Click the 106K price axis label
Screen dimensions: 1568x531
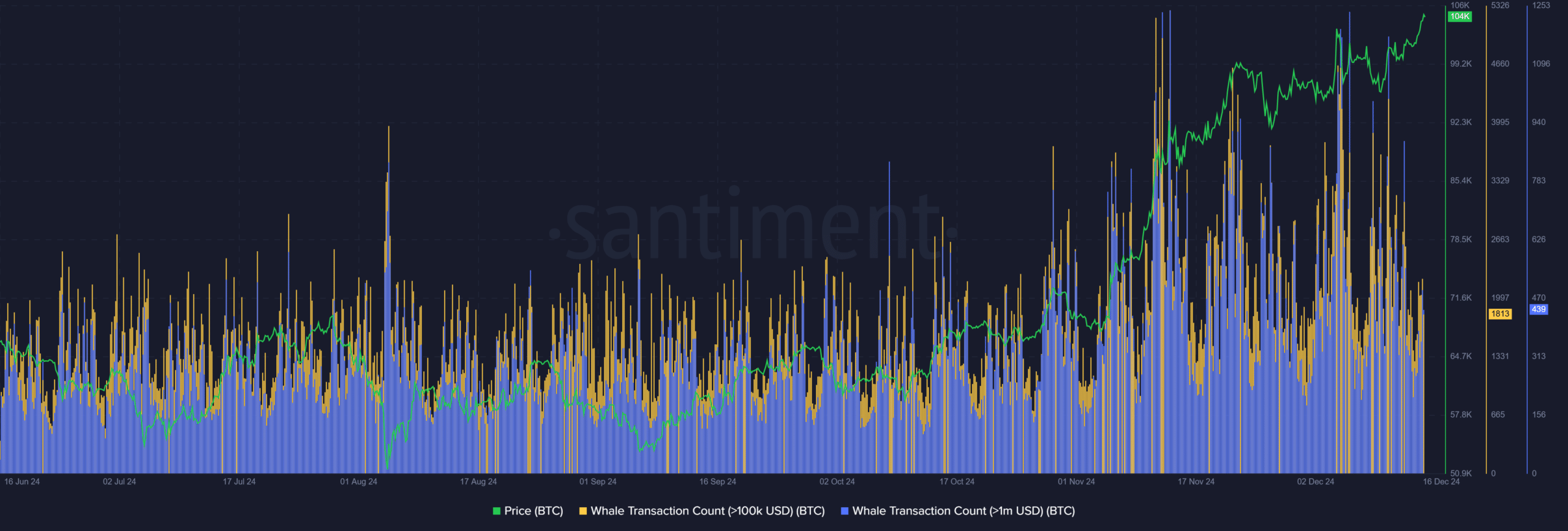click(1460, 5)
